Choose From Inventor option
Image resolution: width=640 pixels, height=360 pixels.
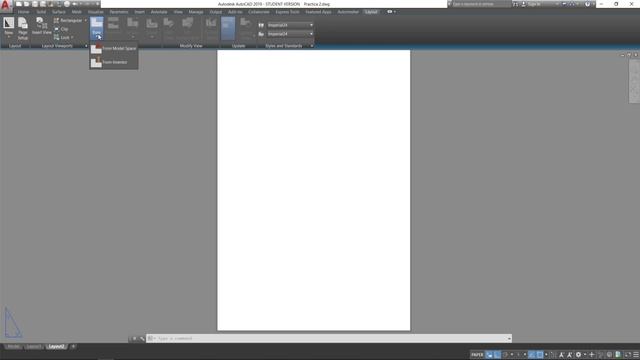click(114, 62)
